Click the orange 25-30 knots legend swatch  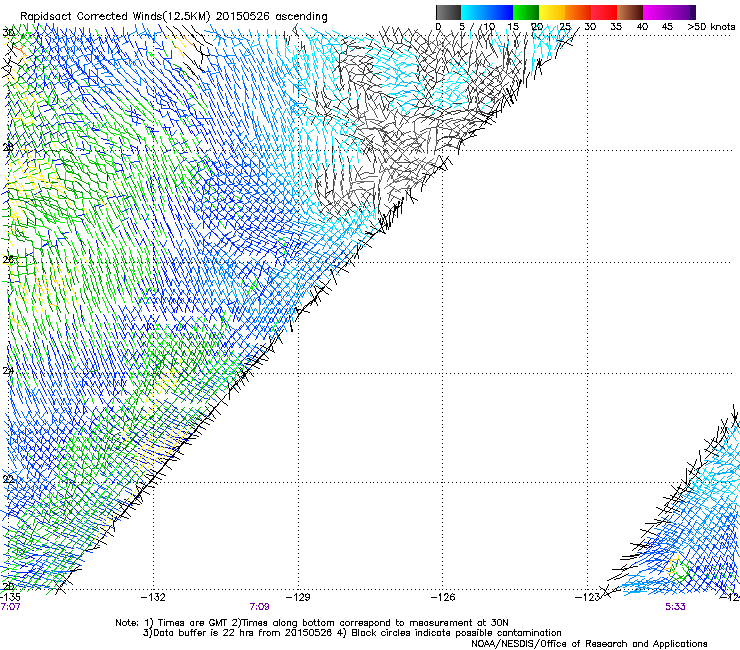pos(578,12)
